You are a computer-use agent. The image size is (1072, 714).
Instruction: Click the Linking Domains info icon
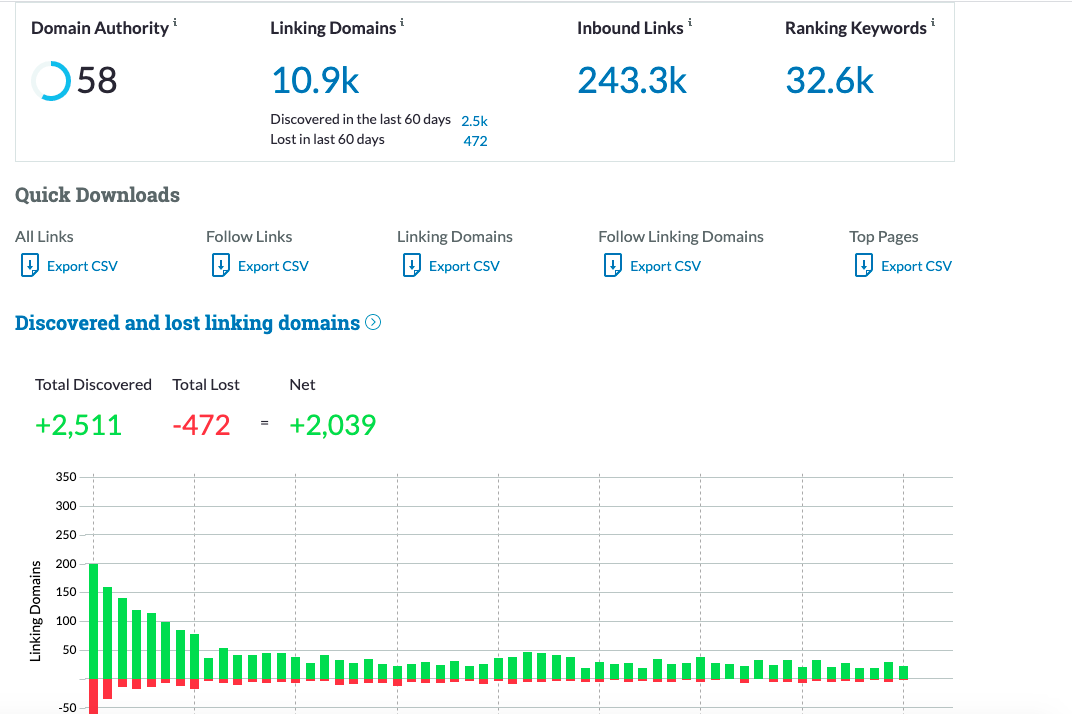click(402, 23)
